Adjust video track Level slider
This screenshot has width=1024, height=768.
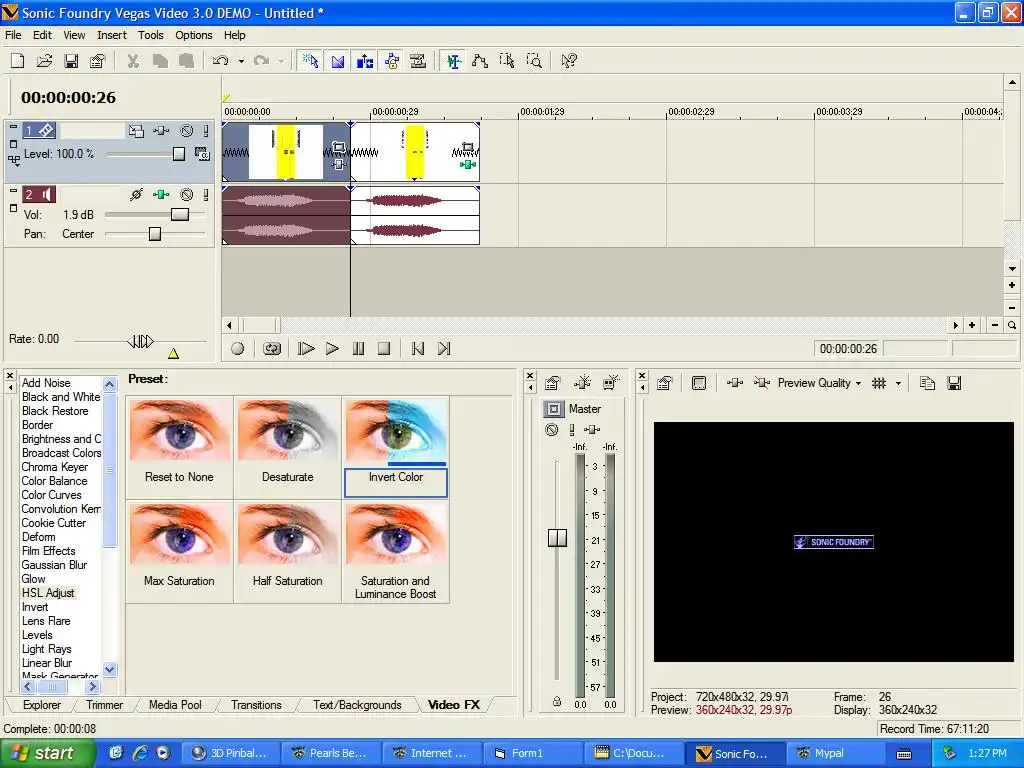coord(178,154)
